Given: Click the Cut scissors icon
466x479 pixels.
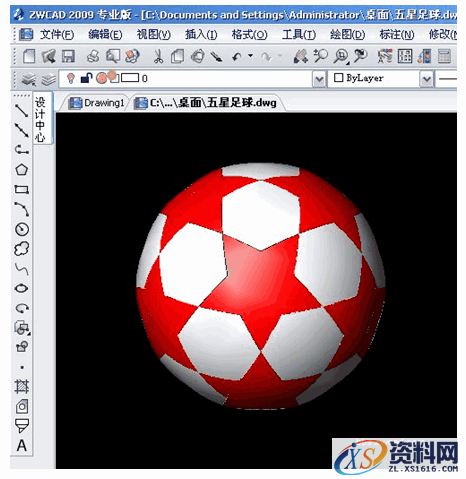Looking at the screenshot, I should click(158, 56).
